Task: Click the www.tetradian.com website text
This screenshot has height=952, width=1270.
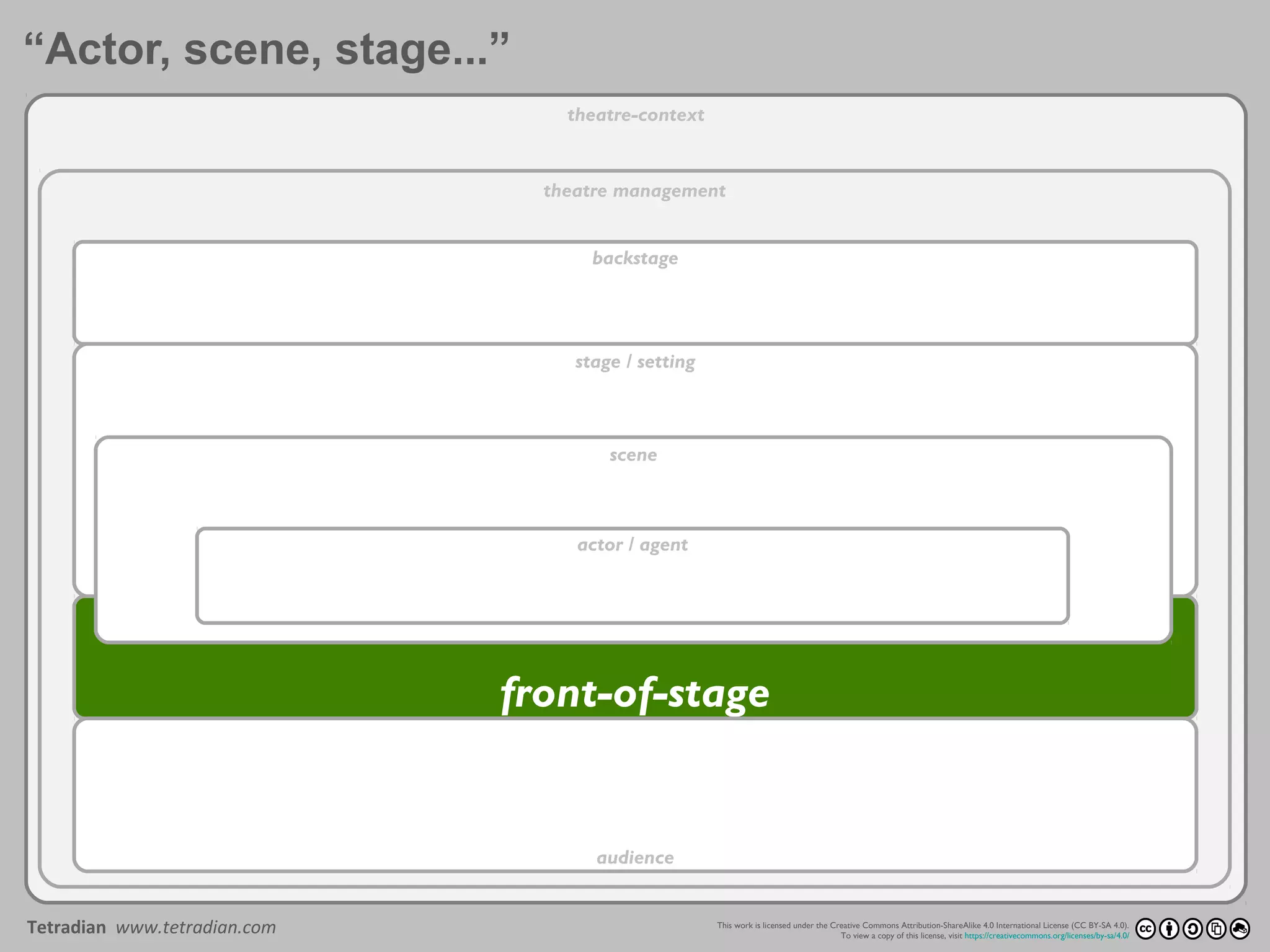Action: click(196, 927)
